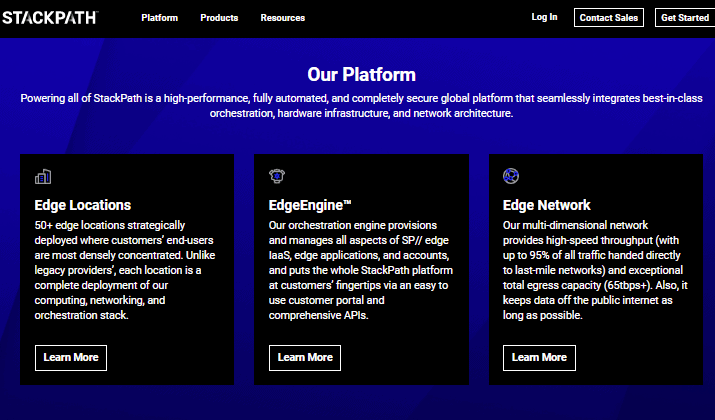Screen dimensions: 715x420
Task: Open the Resources menu
Action: [x=283, y=18]
